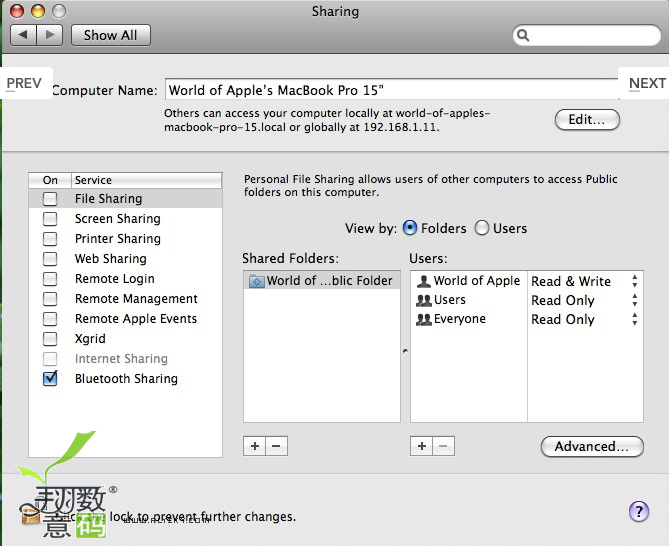Select the Web Sharing service name

coord(111,258)
